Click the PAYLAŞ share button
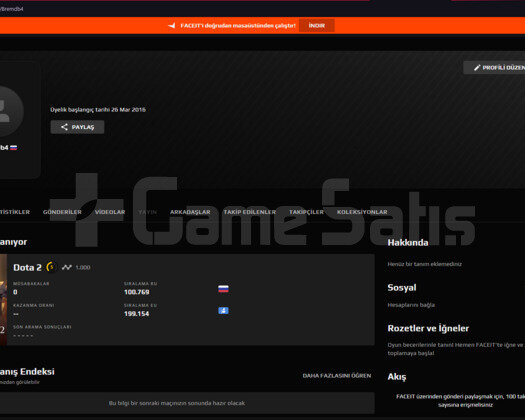 (x=77, y=127)
